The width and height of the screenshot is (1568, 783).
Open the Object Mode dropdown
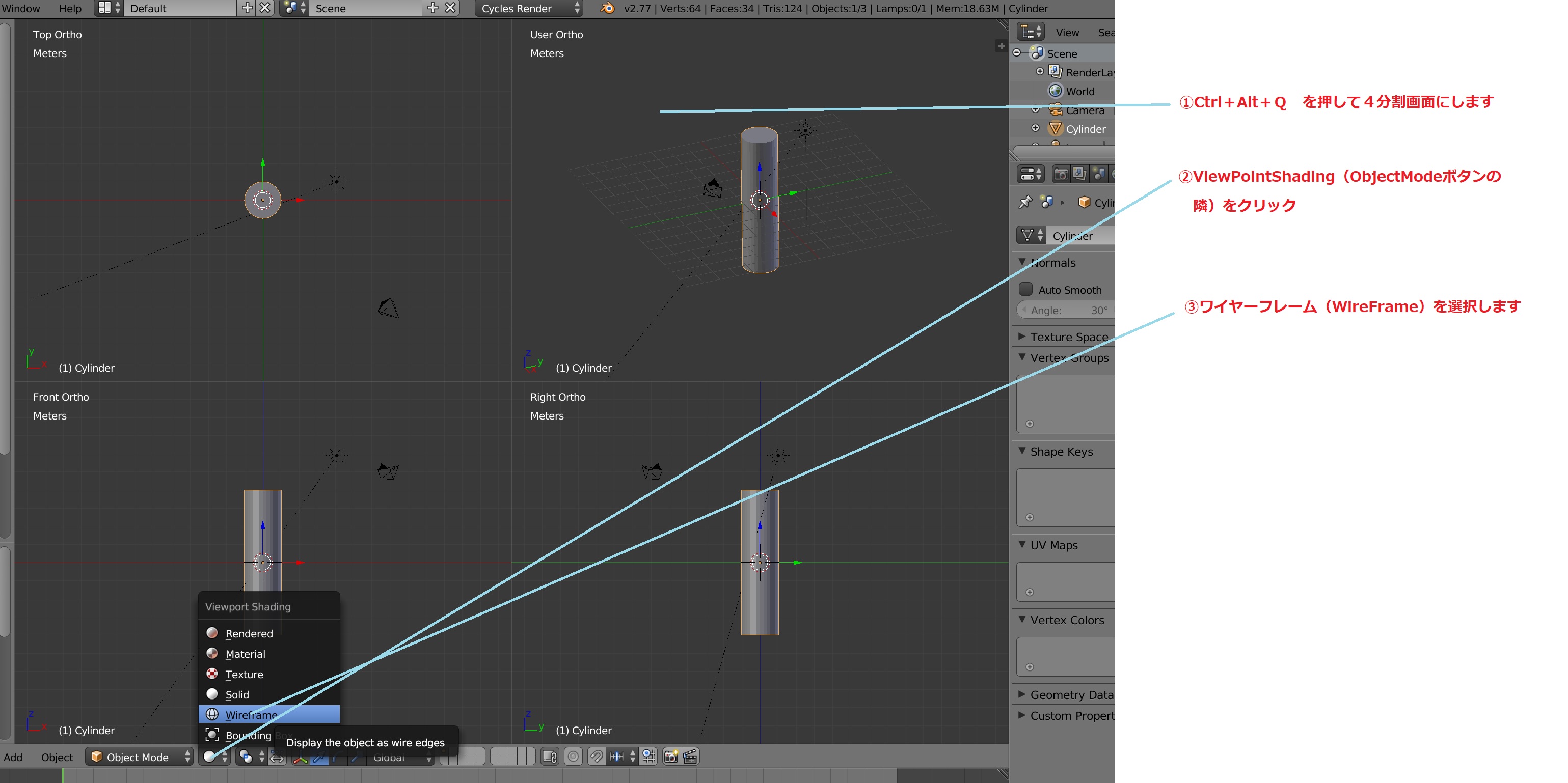140,756
